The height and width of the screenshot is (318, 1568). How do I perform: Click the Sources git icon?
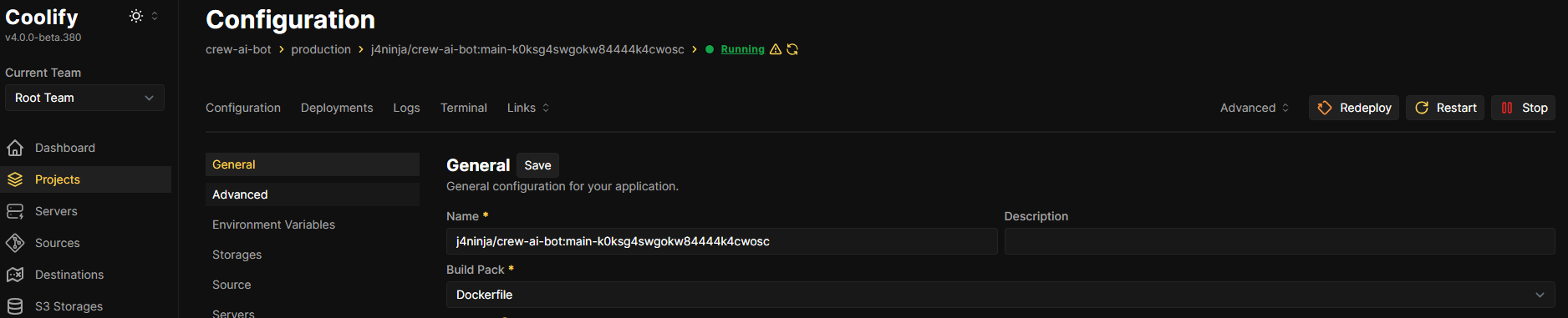pyautogui.click(x=15, y=243)
